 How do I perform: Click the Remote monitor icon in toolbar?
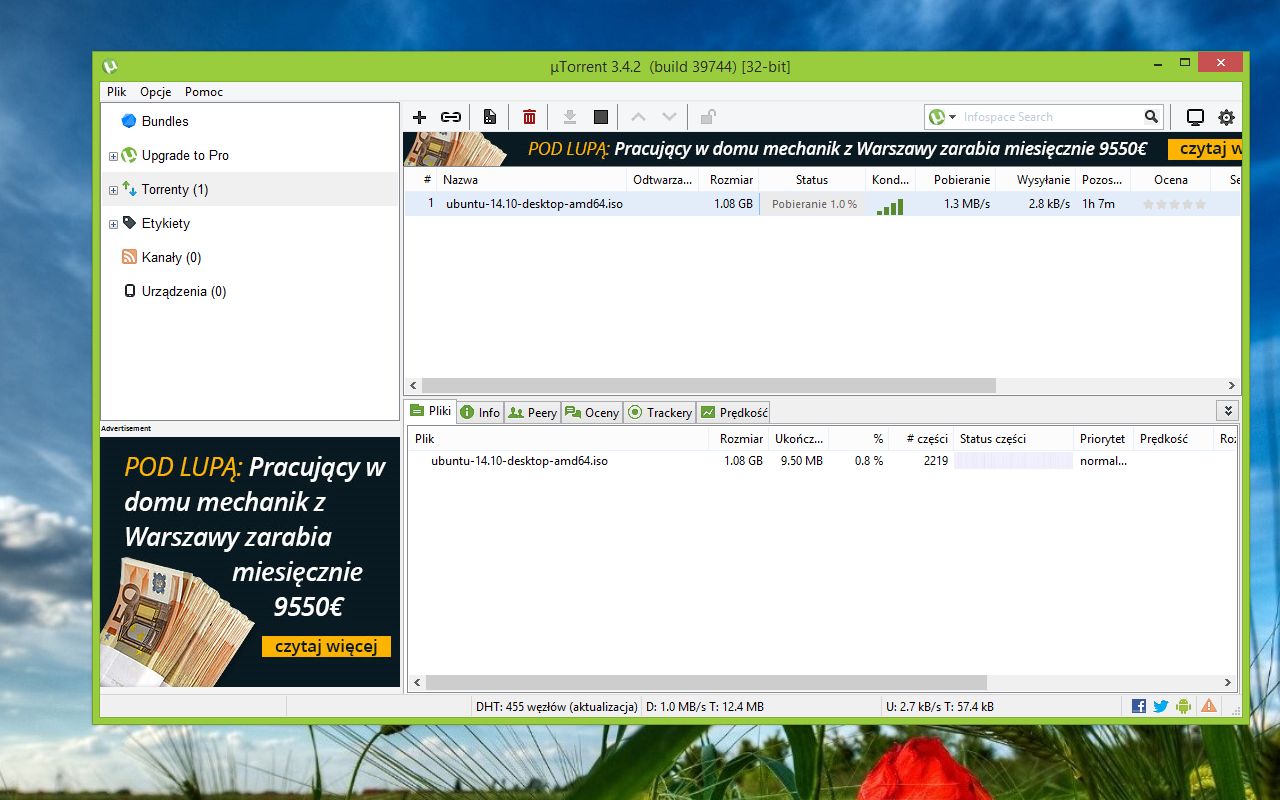1195,117
